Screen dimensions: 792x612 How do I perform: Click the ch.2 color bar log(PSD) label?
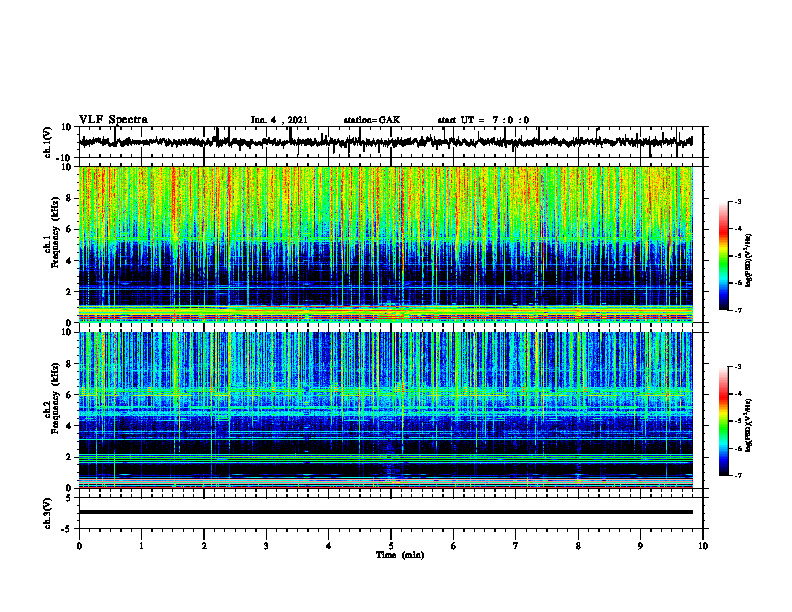(748, 425)
